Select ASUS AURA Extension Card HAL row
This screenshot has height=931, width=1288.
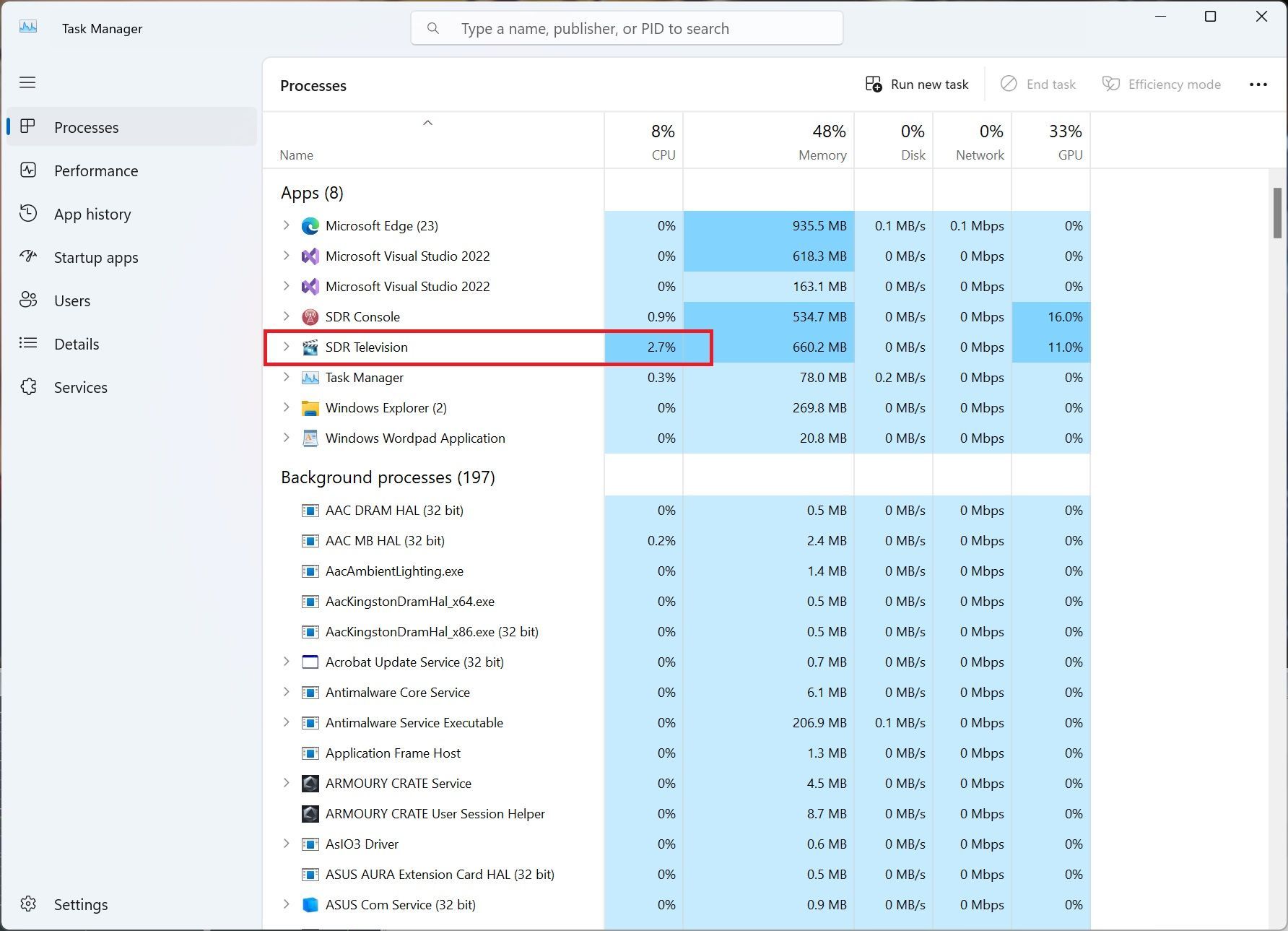click(677, 875)
